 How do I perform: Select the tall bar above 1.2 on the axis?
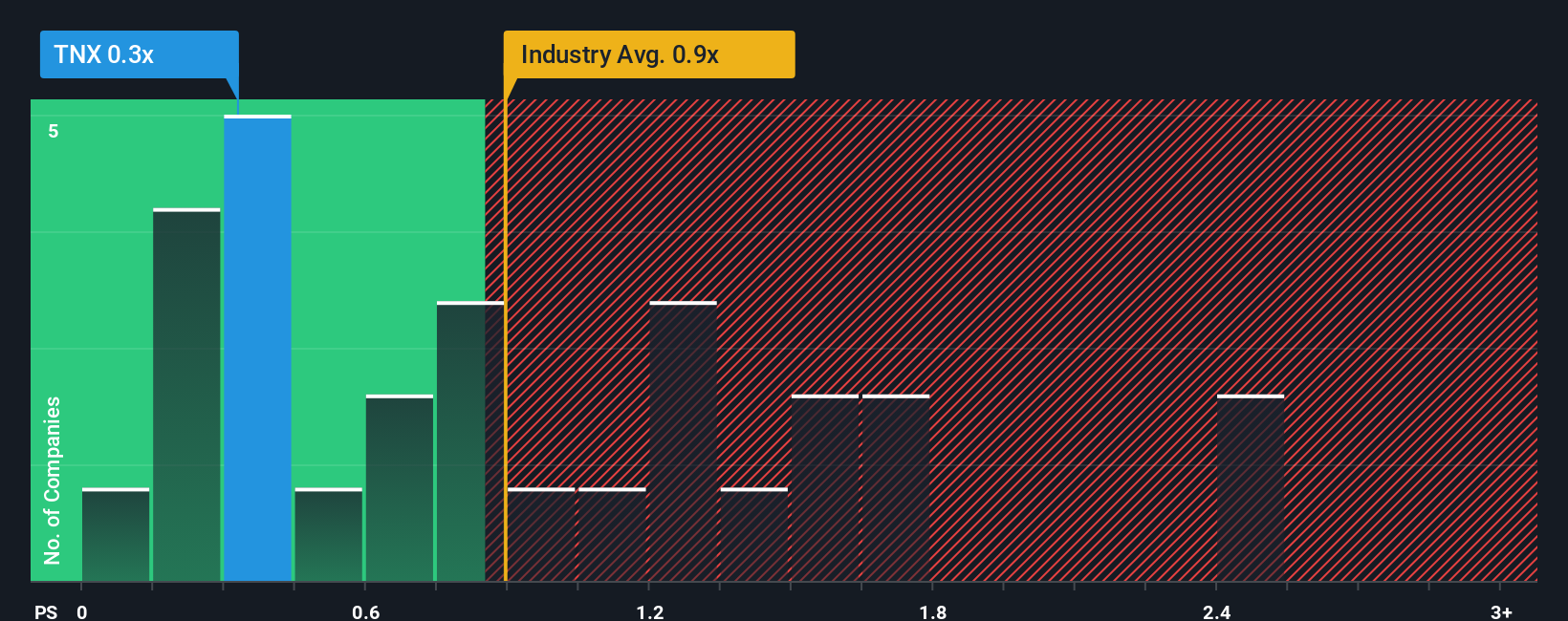pyautogui.click(x=683, y=441)
